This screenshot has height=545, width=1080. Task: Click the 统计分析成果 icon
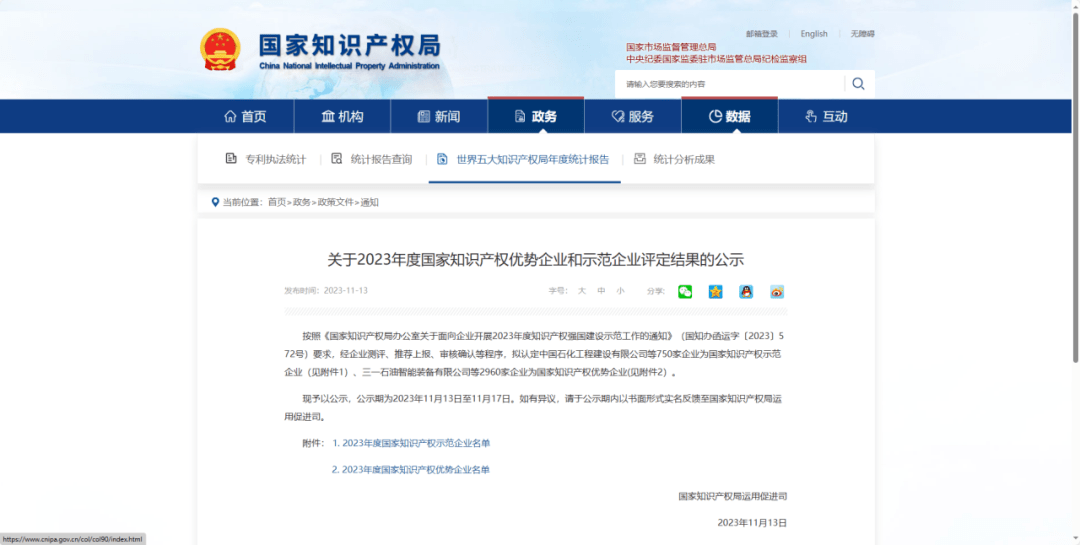pos(640,158)
